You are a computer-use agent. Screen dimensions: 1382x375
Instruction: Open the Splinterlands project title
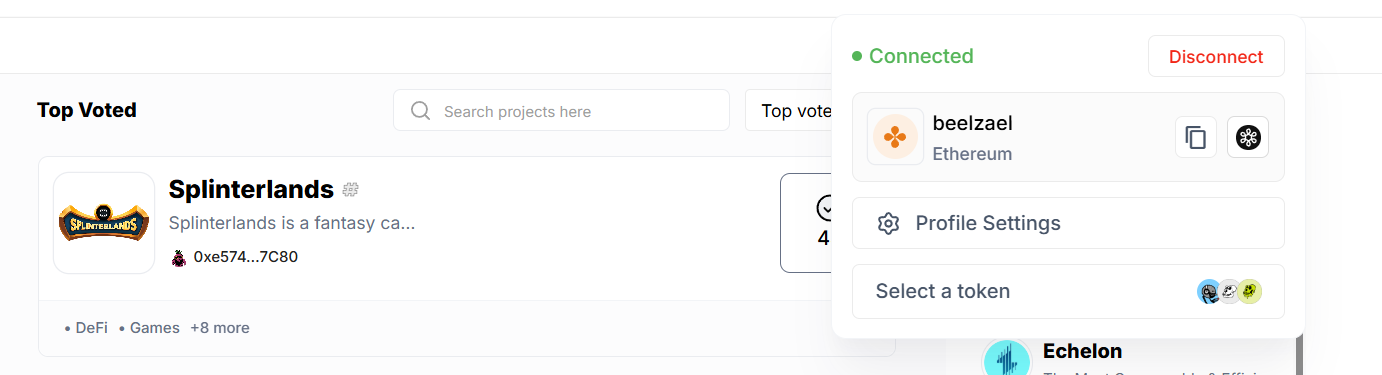pyautogui.click(x=251, y=189)
